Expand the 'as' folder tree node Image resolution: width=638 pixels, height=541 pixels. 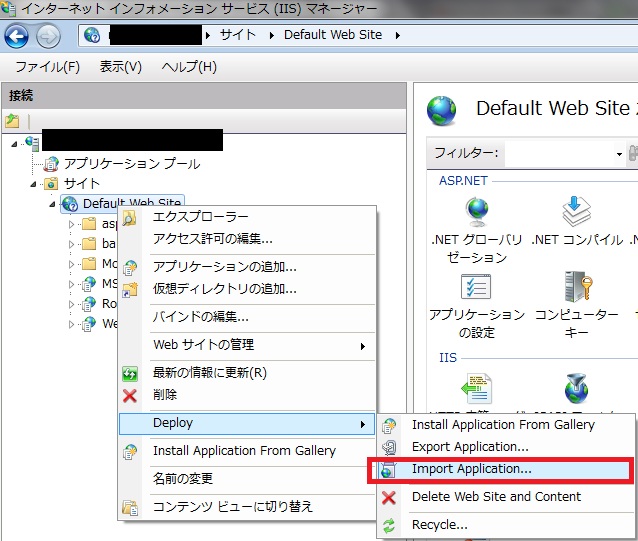click(72, 224)
